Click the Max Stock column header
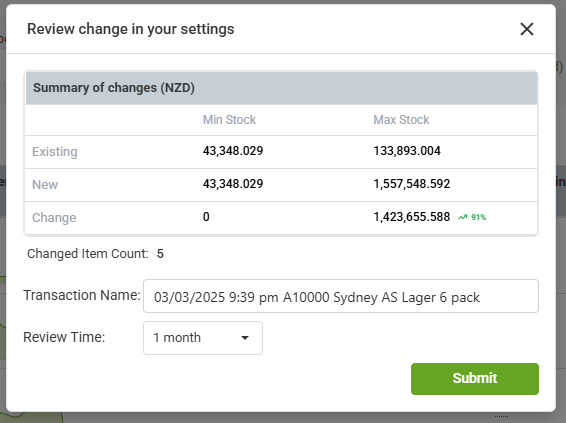Screen dimensions: 566x423 (401, 120)
